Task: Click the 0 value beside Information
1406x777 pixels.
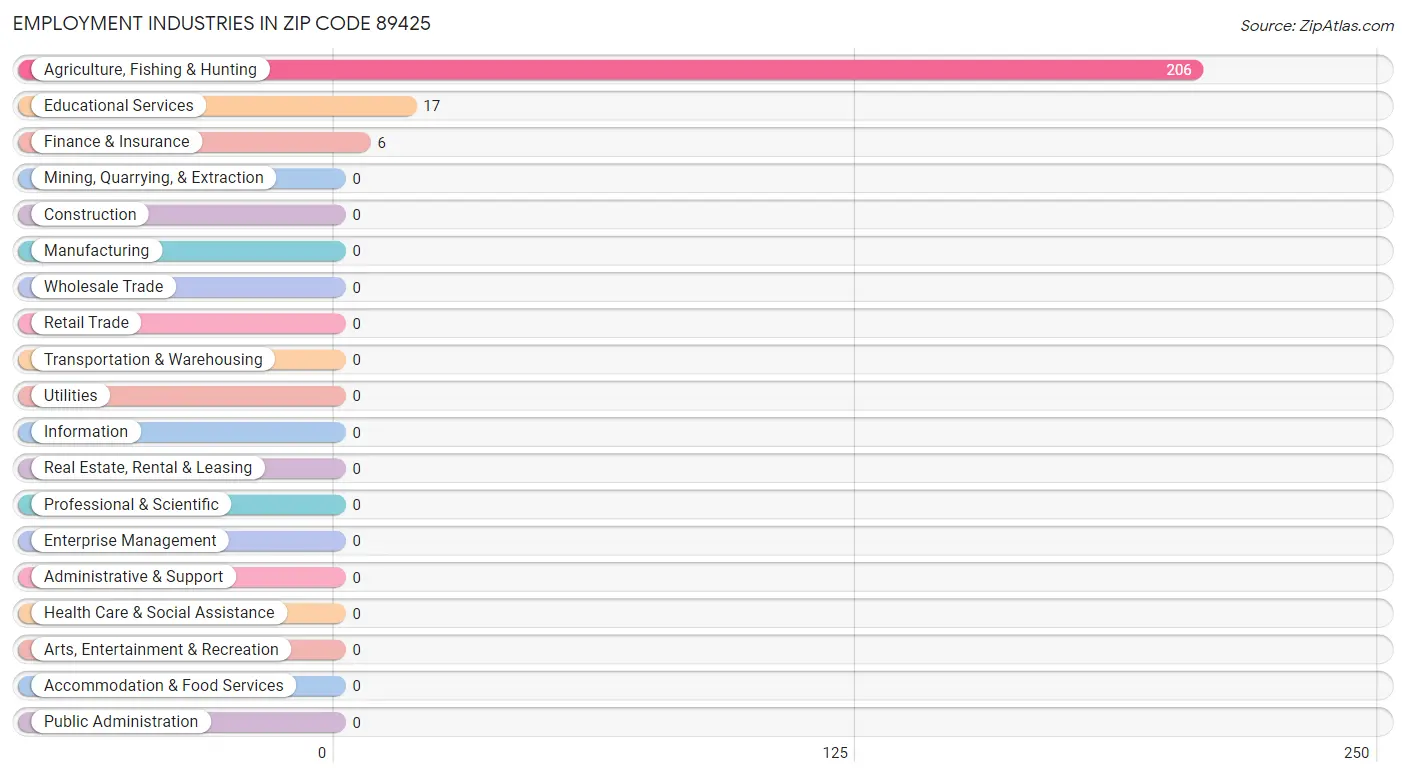Action: 356,432
